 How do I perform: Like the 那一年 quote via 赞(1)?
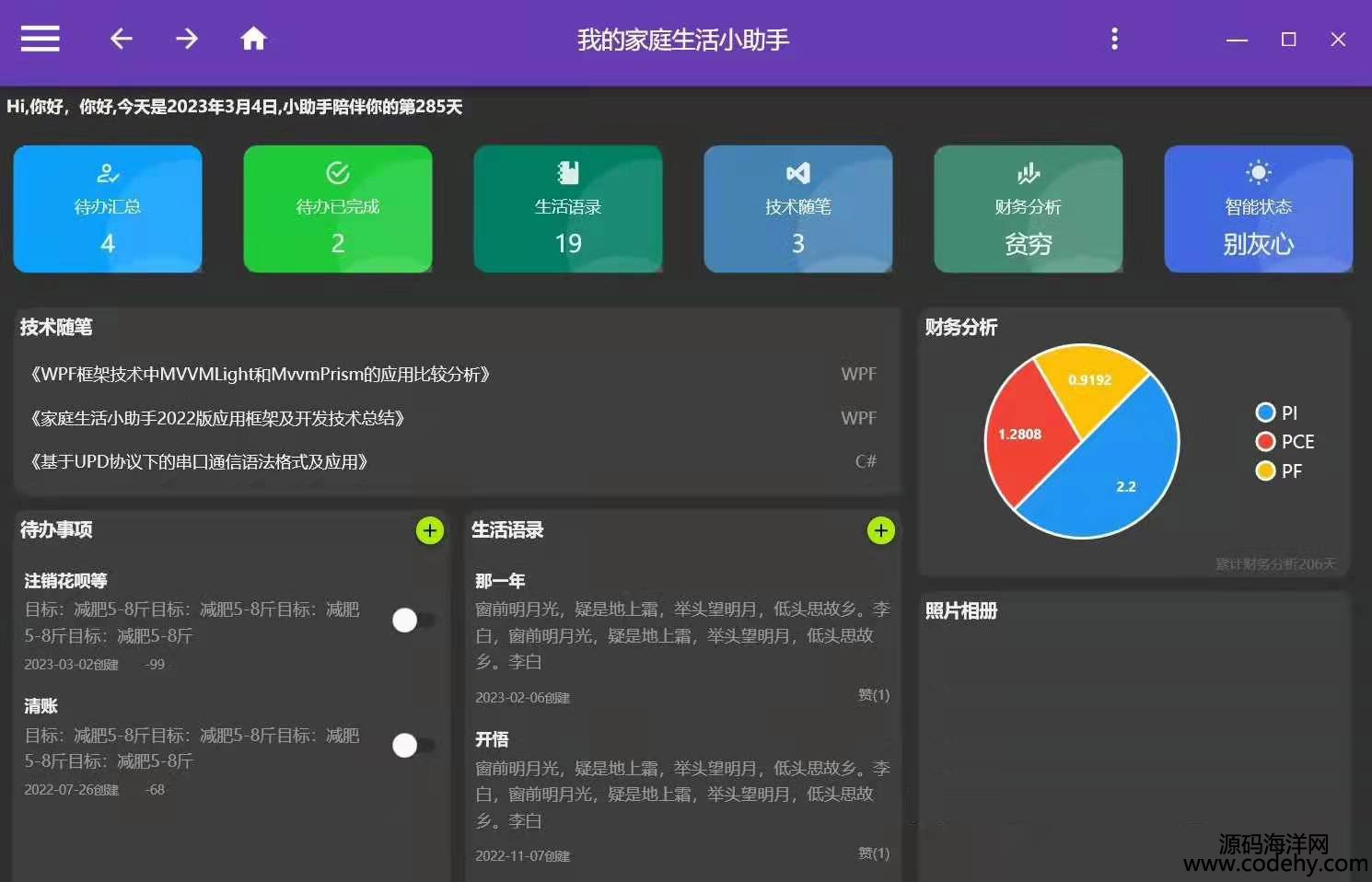point(874,695)
